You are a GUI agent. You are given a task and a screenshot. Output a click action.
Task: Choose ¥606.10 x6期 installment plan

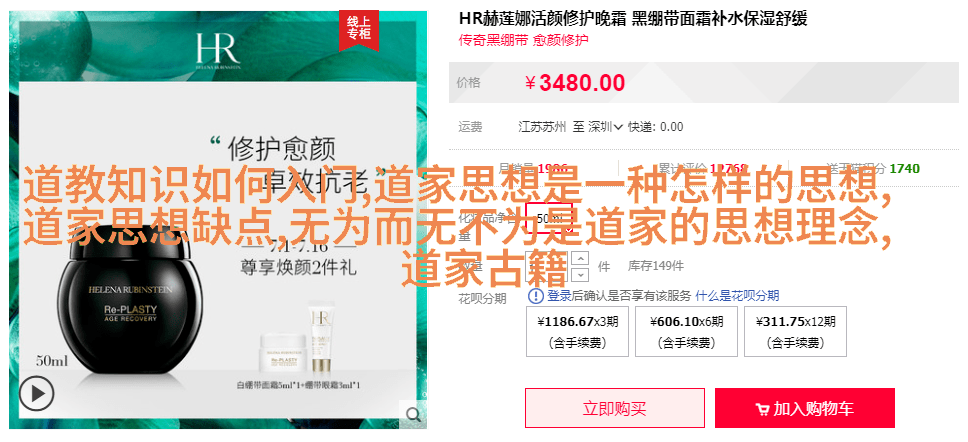[686, 332]
